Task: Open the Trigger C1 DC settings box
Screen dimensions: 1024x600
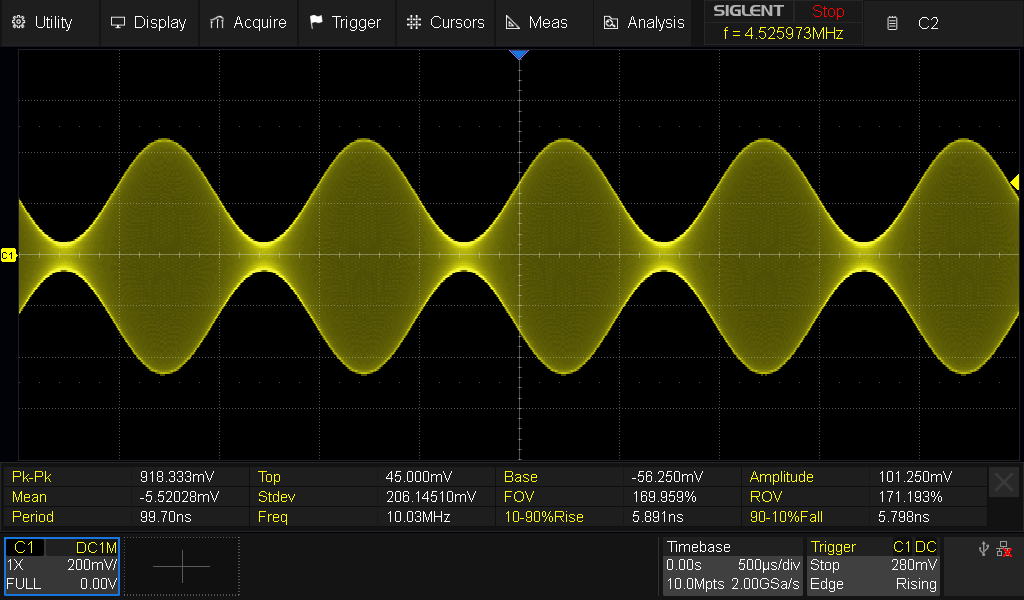Action: [874, 566]
